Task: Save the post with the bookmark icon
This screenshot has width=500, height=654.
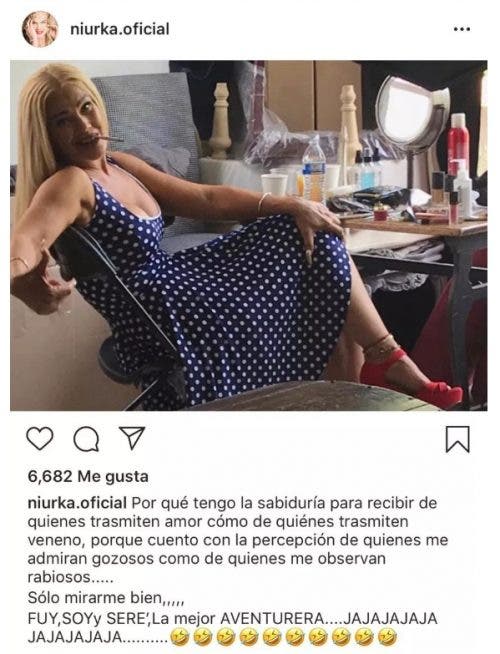Action: [x=458, y=439]
